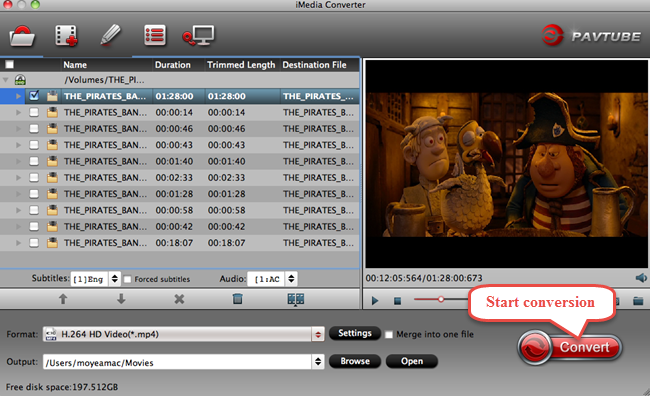Screen dimensions: 650x396
Task: Click the add video film-strip icon
Action: (66, 35)
